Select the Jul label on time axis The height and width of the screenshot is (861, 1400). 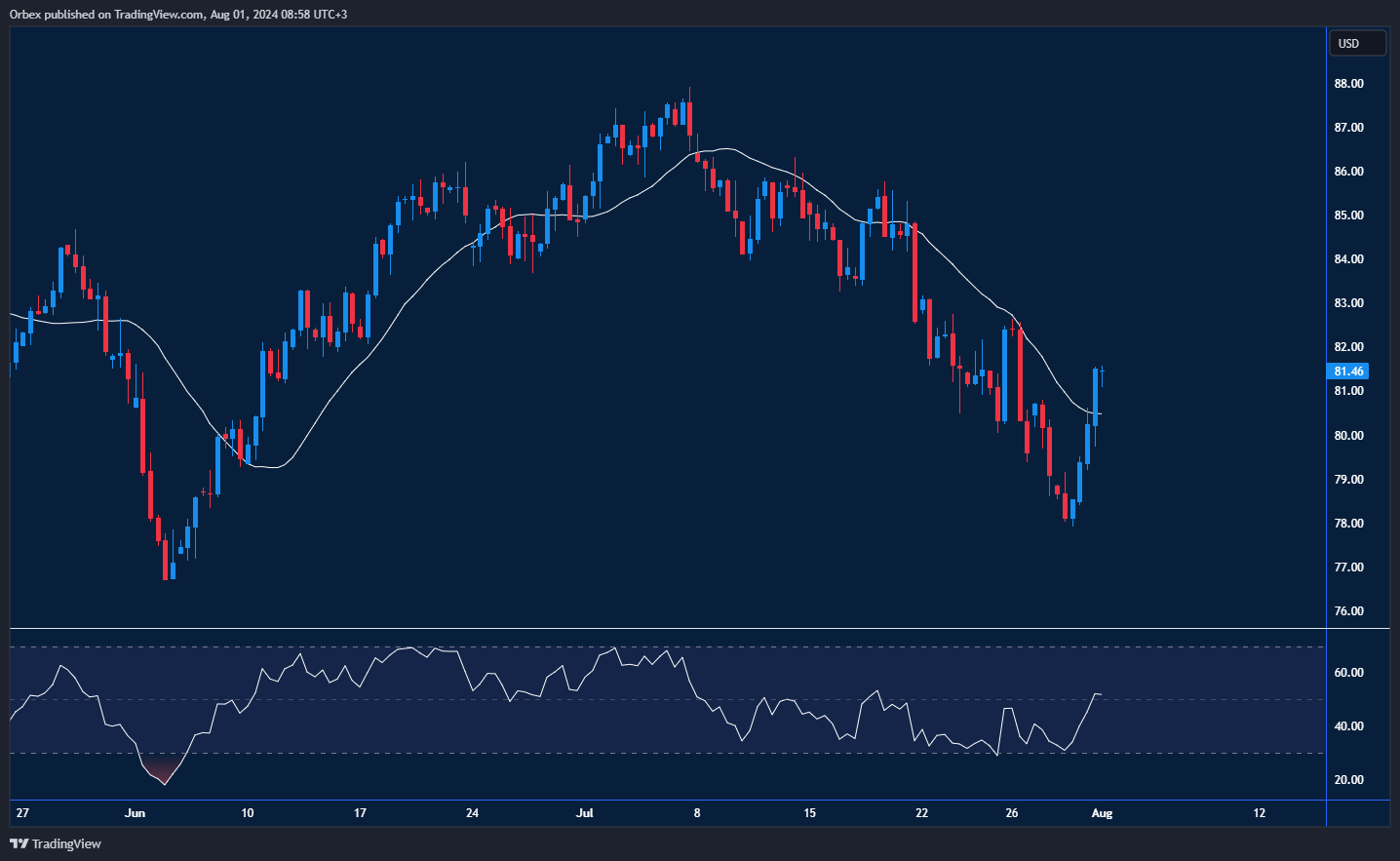pos(584,813)
